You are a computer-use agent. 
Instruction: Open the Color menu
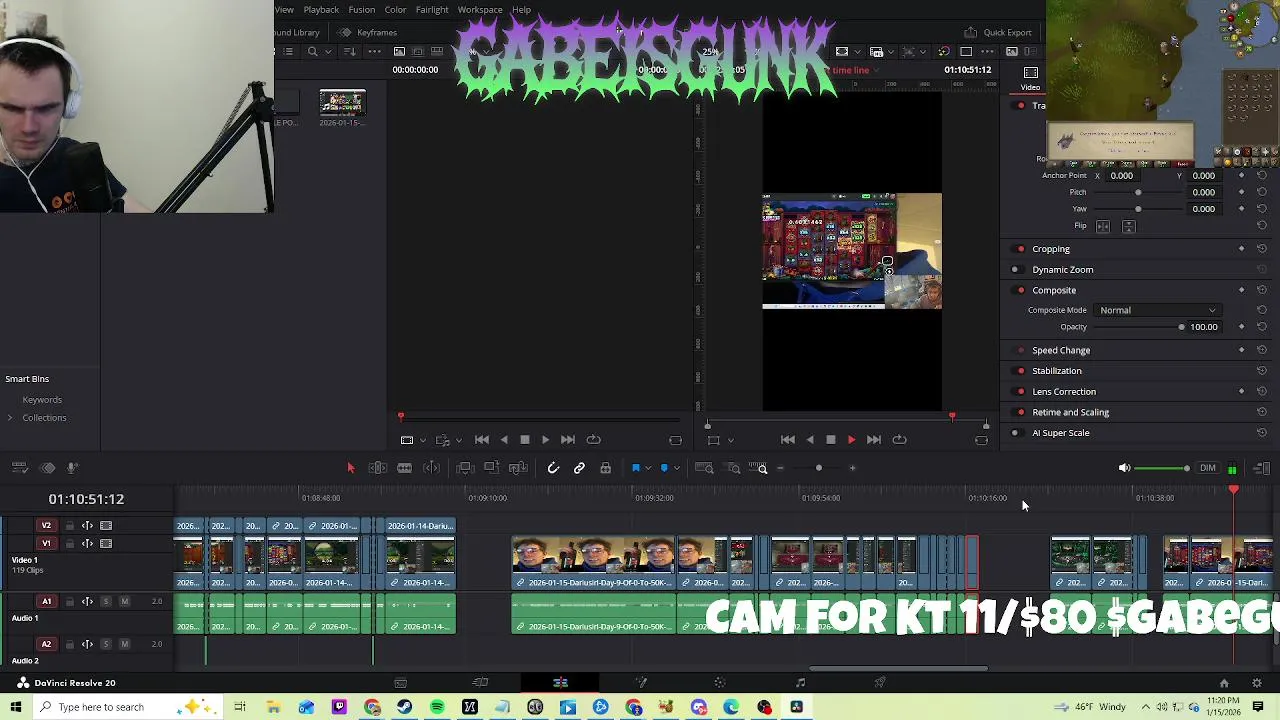[395, 10]
